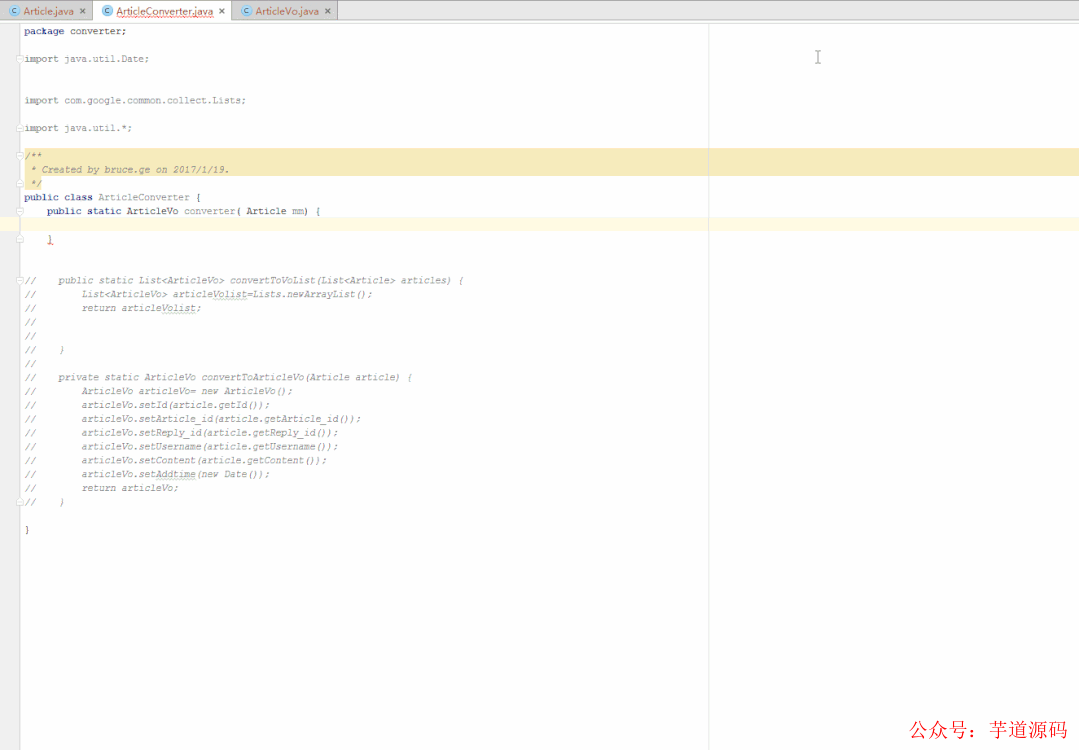Click the 'articleVolist=Lists.newArrayList()' commented line
This screenshot has width=1079, height=750.
click(226, 294)
